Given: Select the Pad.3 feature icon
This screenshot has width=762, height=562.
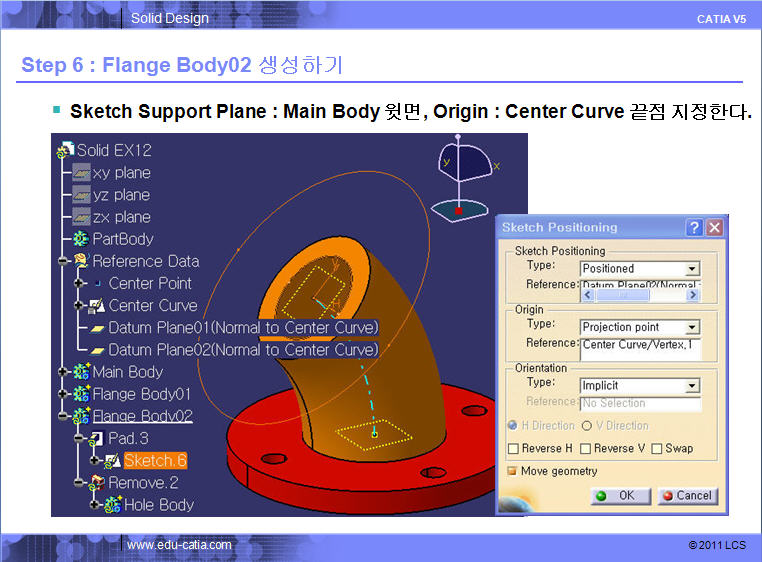Looking at the screenshot, I should [x=98, y=438].
